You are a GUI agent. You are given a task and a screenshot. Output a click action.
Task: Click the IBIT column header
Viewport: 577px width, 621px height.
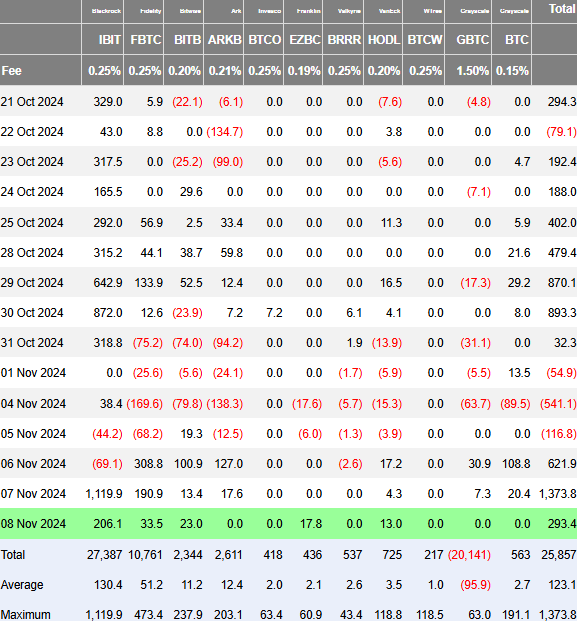[x=109, y=40]
